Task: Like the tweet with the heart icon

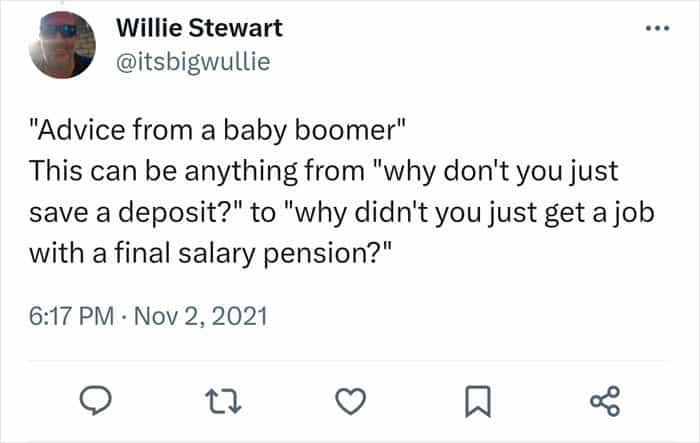Action: click(347, 401)
